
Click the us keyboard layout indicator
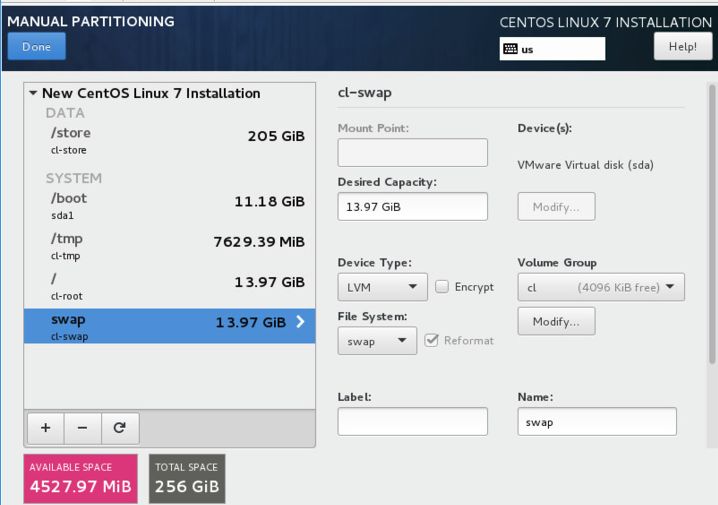[552, 49]
